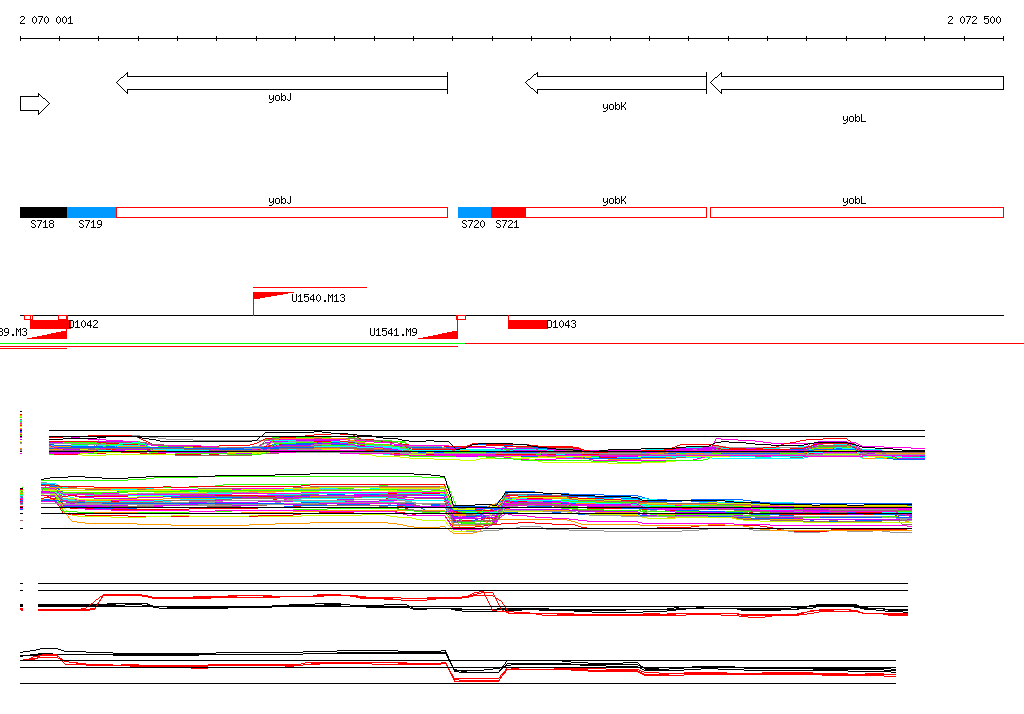Click the 2 072 500 end coordinate
The width and height of the screenshot is (1024, 714).
coord(974,20)
